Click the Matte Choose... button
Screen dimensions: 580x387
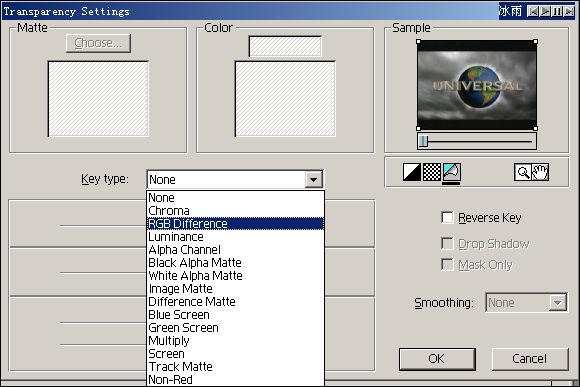tap(98, 43)
